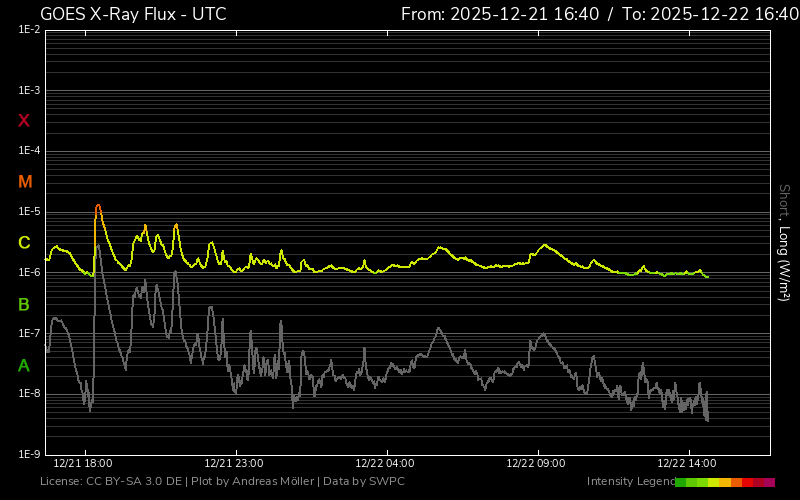Click the 'GOES X-Ray Flux - UTC' title
The height and width of the screenshot is (500, 800).
click(133, 14)
